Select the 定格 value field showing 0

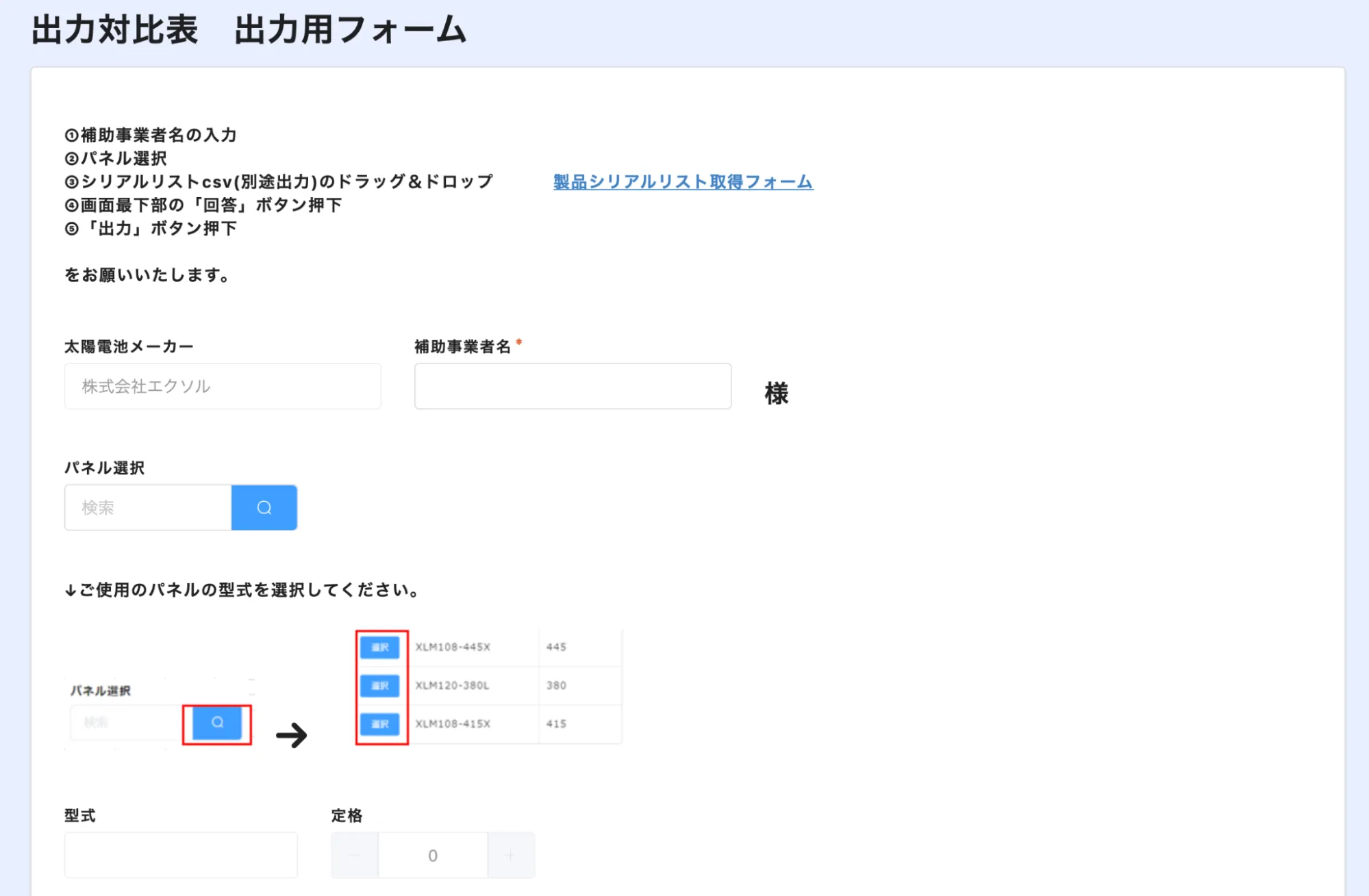click(x=432, y=854)
